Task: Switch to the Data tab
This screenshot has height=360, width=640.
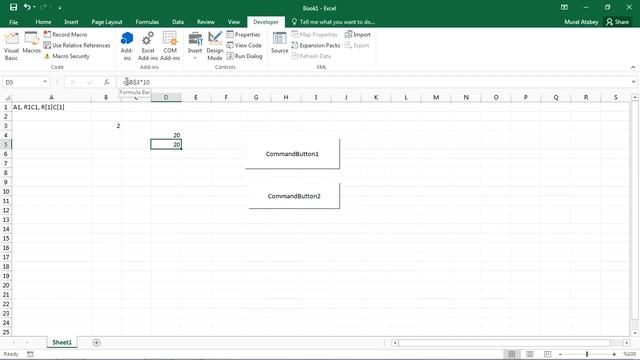Action: coord(178,22)
